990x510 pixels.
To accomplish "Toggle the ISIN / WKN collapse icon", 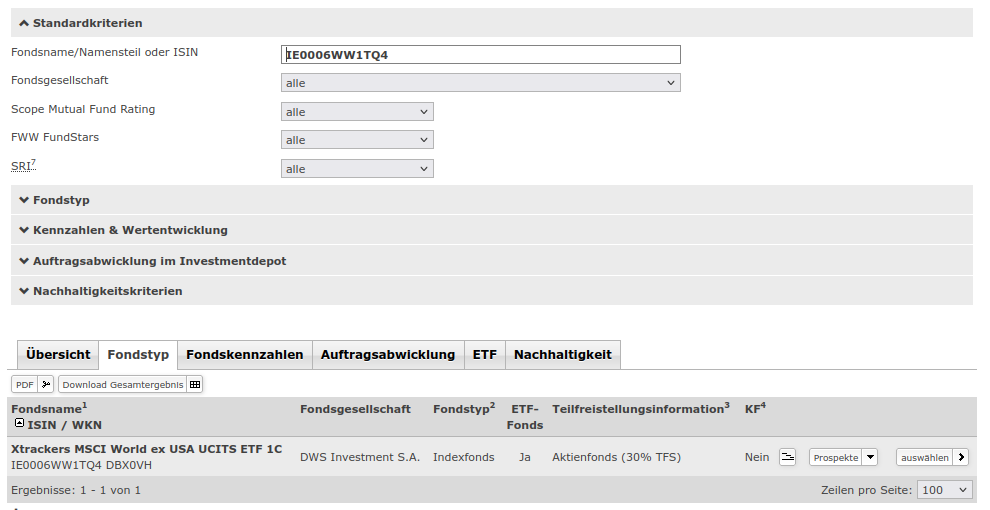I will (x=20, y=423).
